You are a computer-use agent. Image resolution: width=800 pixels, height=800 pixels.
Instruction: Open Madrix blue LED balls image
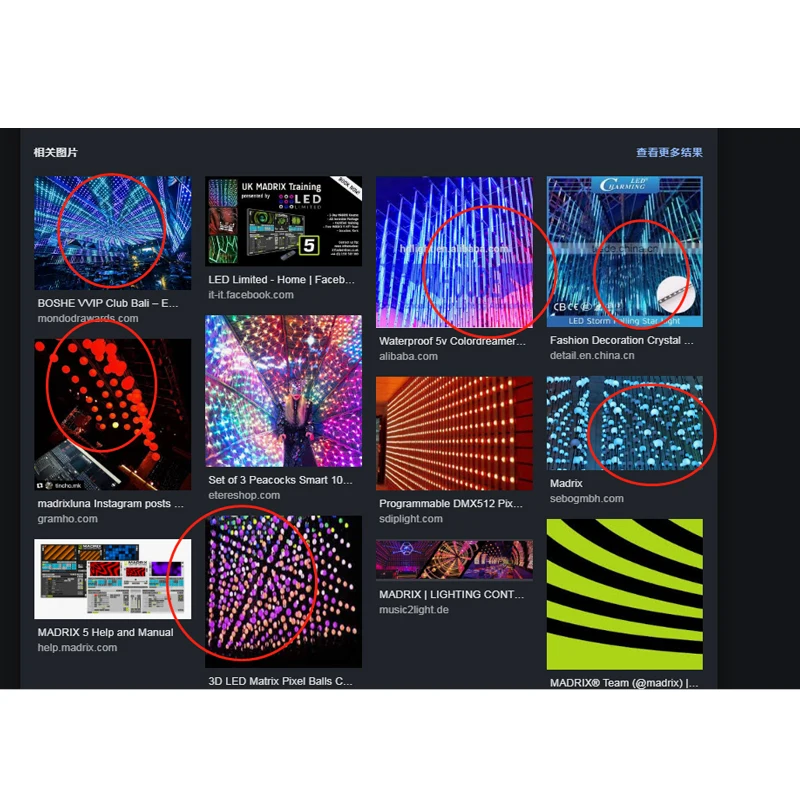[x=624, y=423]
